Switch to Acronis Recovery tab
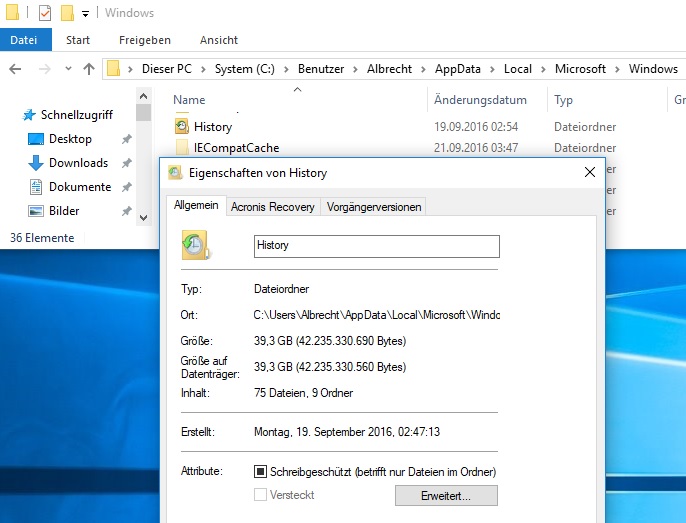Viewport: 686px width, 523px height. [273, 207]
